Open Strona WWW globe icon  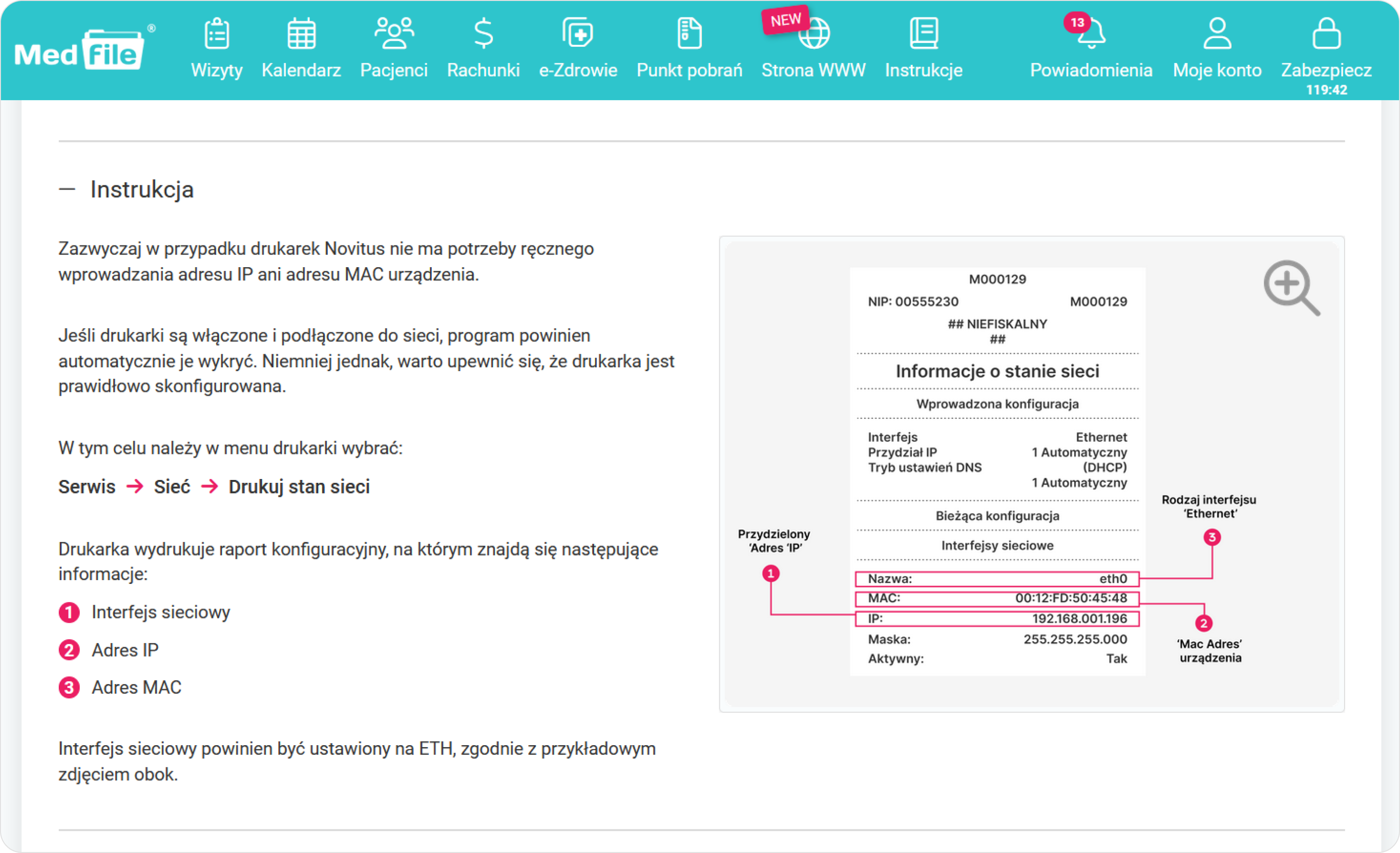tap(814, 34)
